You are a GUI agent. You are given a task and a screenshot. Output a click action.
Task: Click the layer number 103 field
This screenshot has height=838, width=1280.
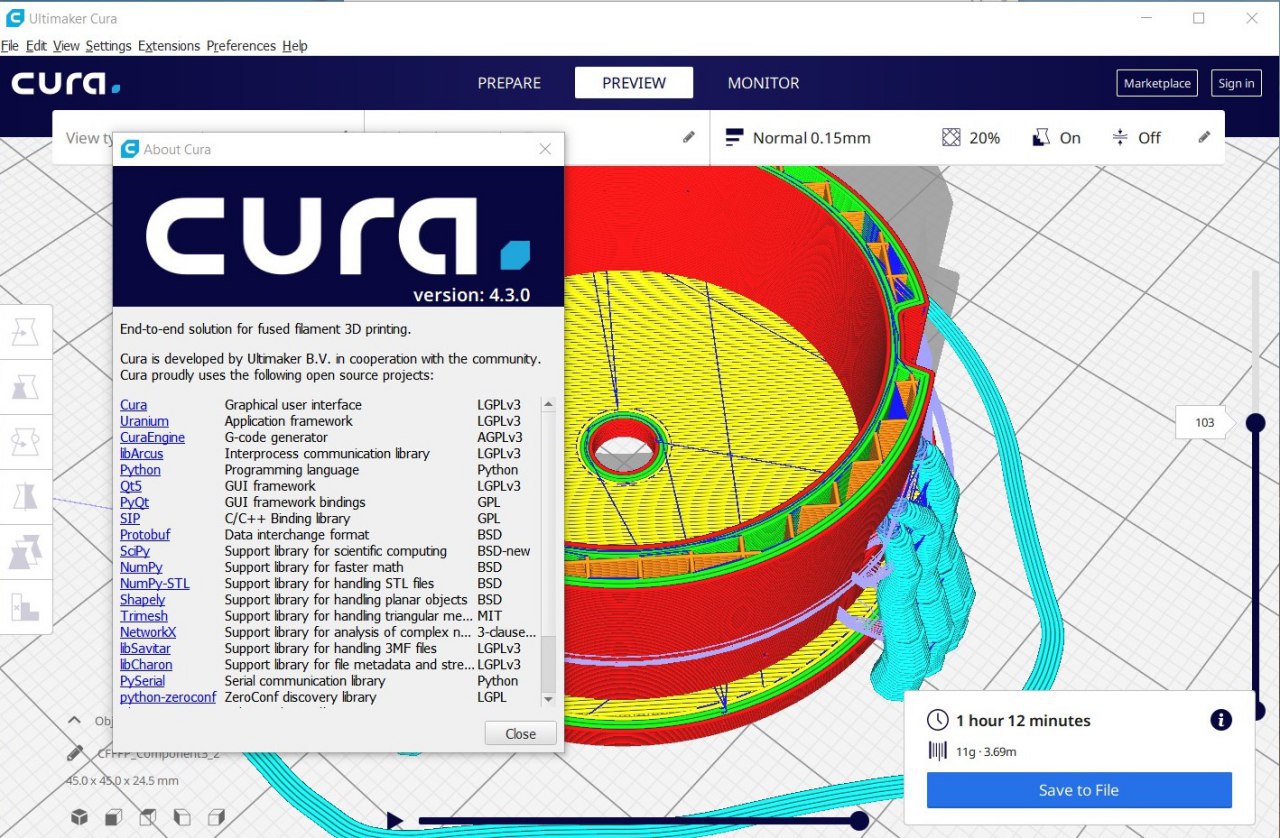1205,423
